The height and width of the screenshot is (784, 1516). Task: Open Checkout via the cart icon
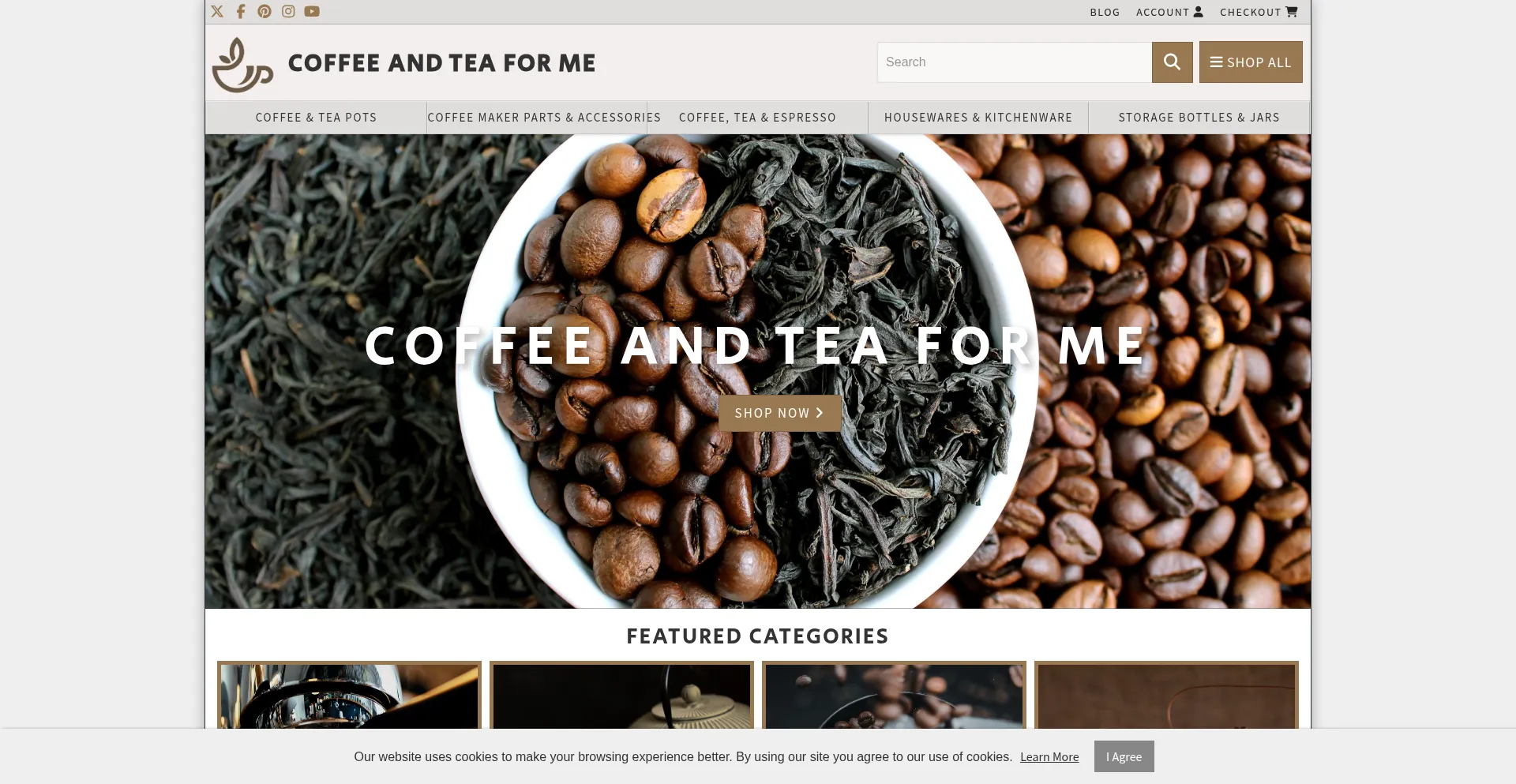(x=1291, y=12)
